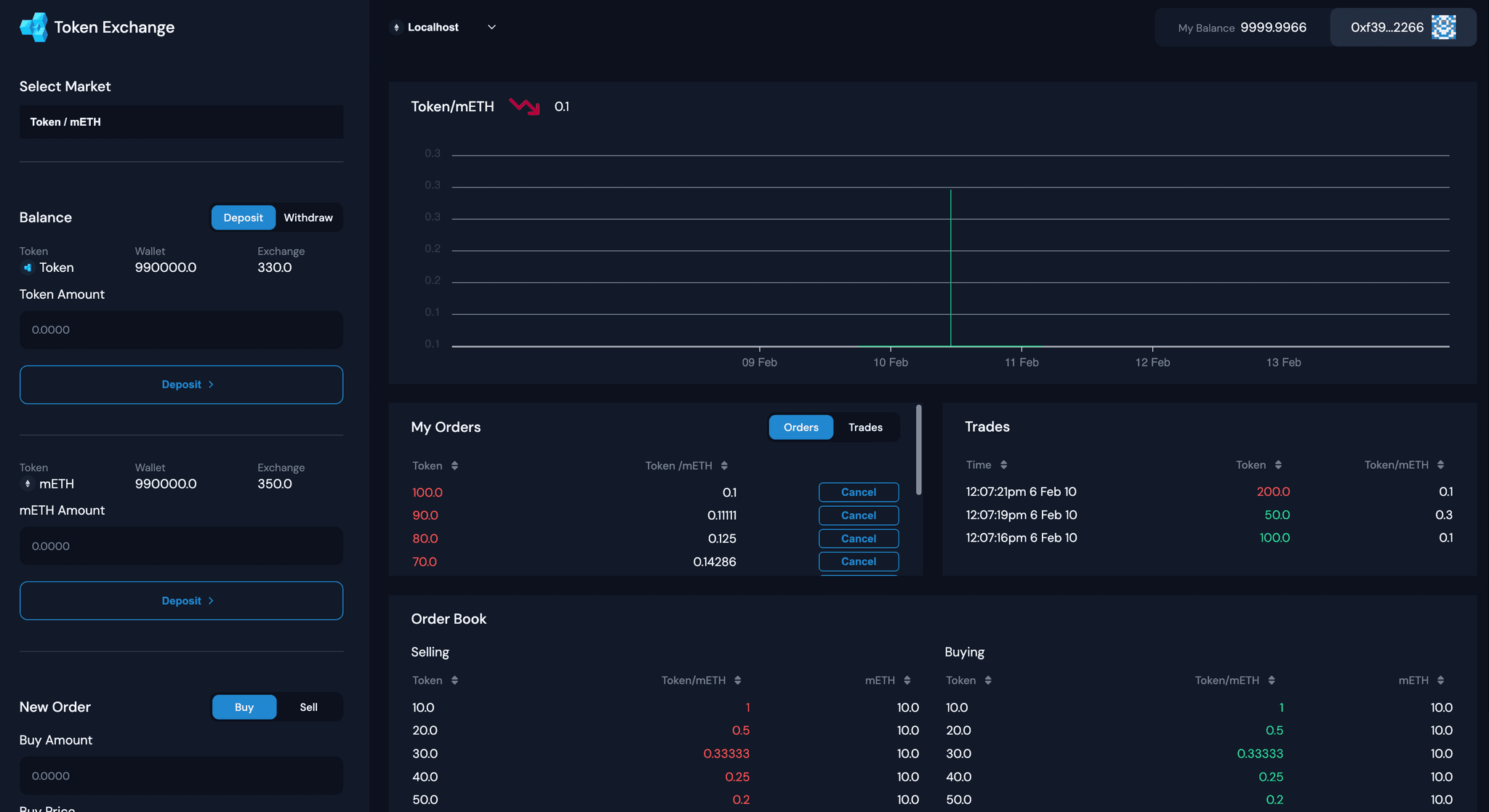This screenshot has width=1489, height=812.
Task: Select the Buy tab in New Order
Action: coord(244,707)
